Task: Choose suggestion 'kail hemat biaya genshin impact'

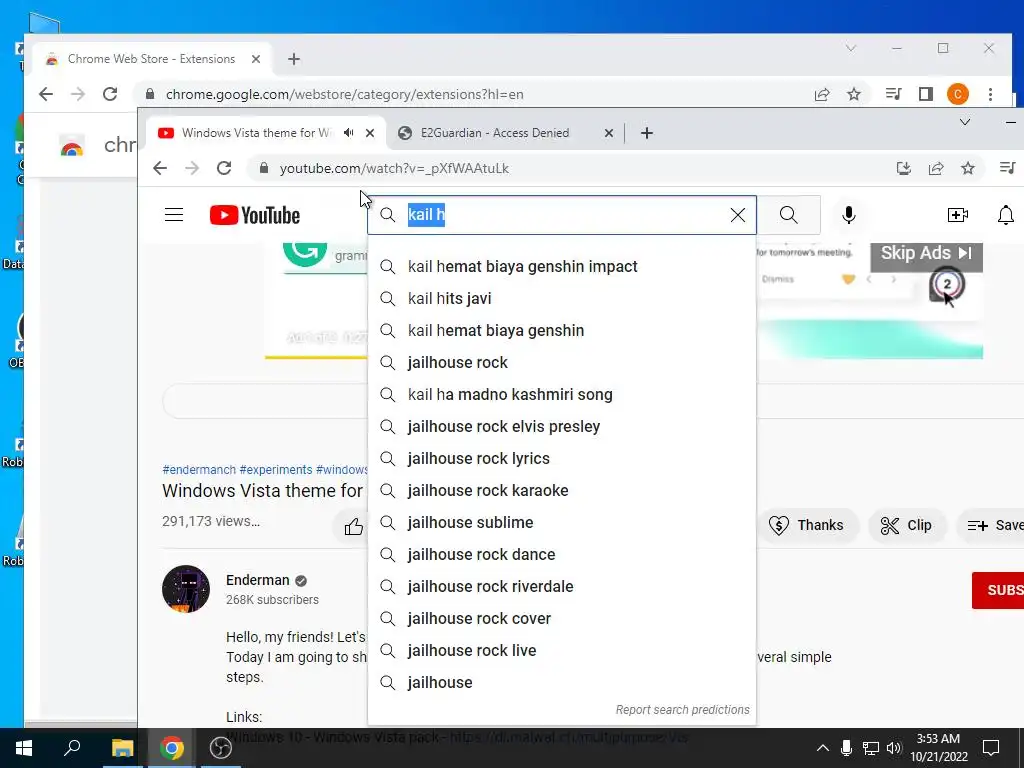Action: pos(562,266)
